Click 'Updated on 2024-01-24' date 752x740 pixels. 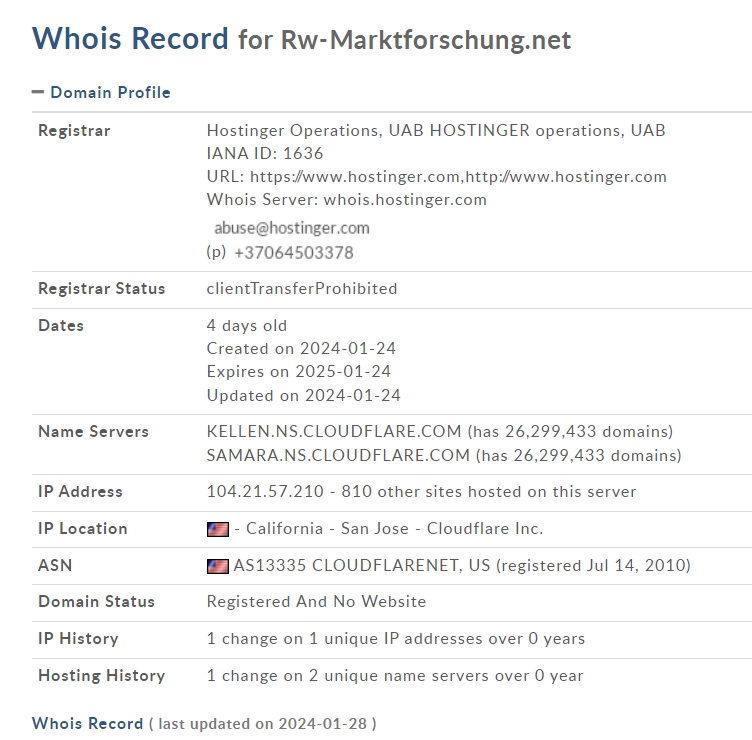tap(304, 395)
